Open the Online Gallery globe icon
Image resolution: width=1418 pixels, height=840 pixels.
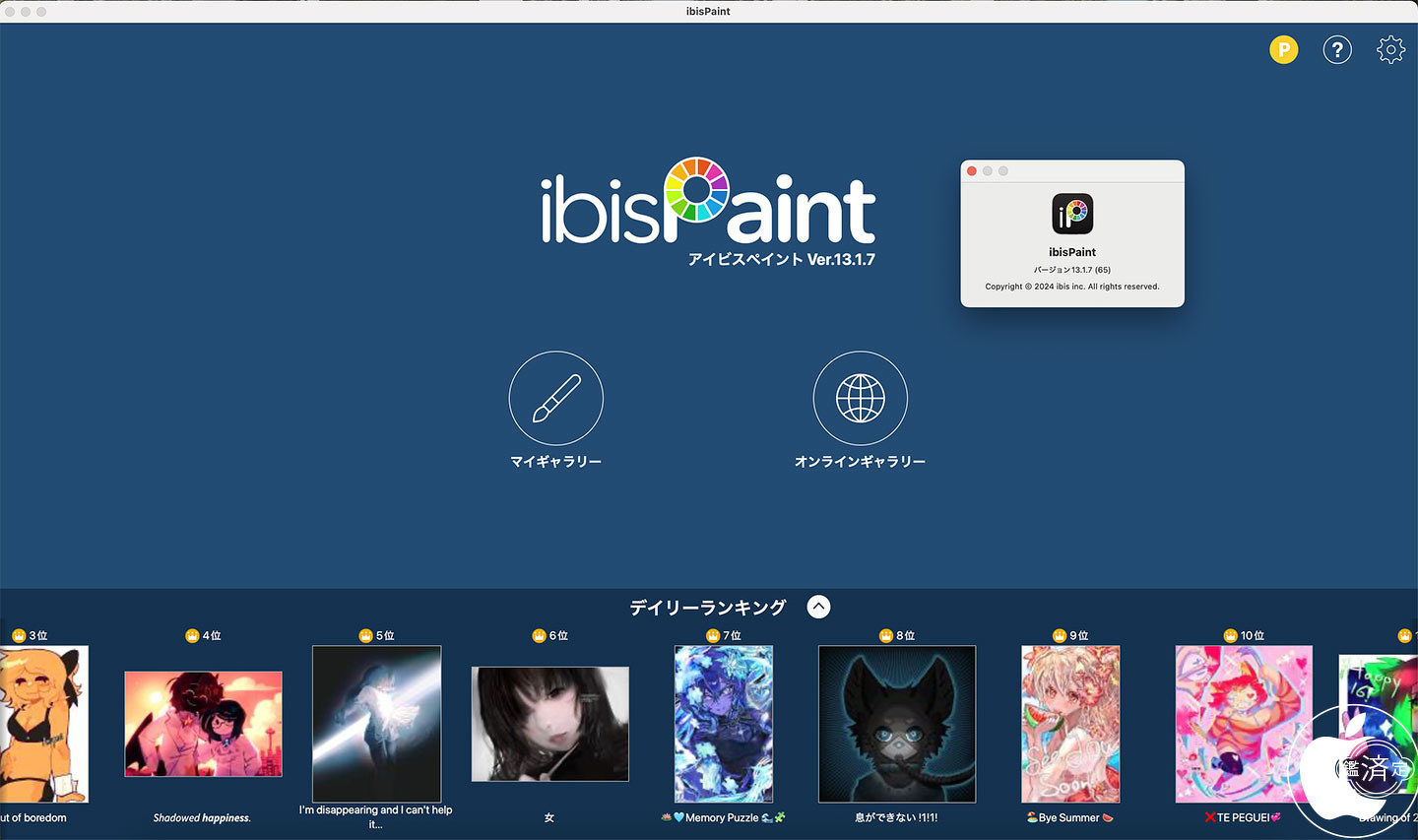[x=861, y=398]
